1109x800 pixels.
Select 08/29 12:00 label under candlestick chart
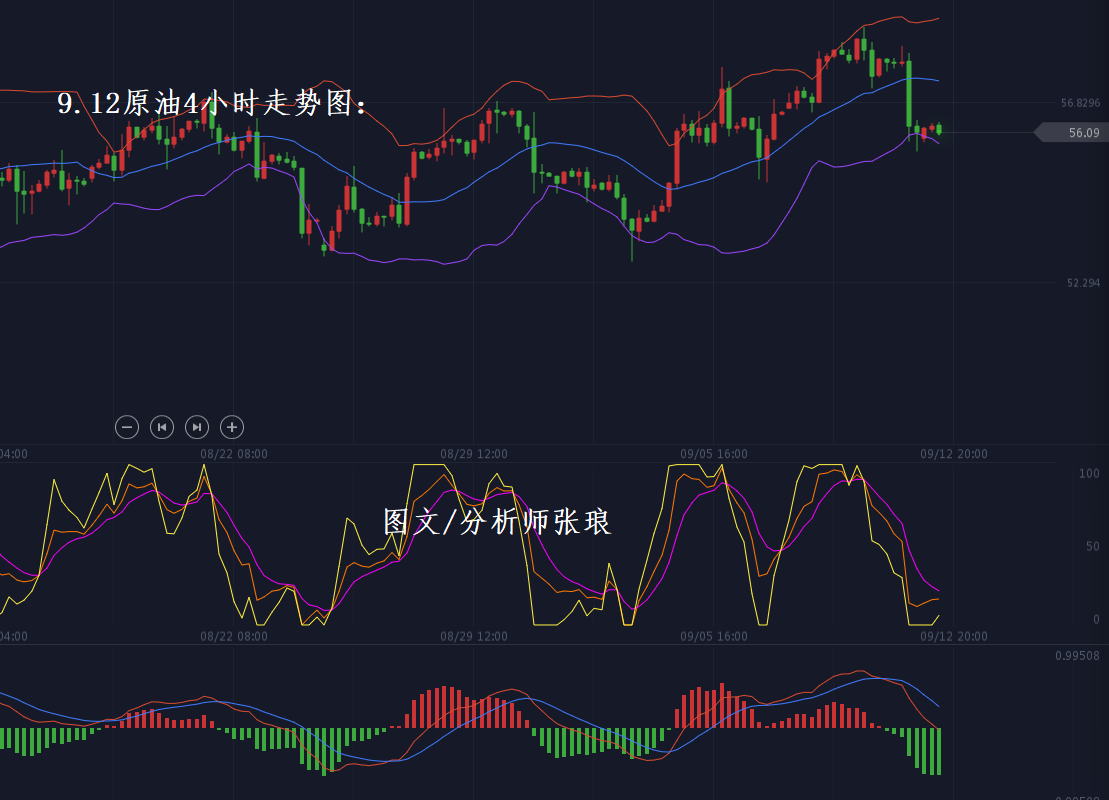(x=474, y=454)
